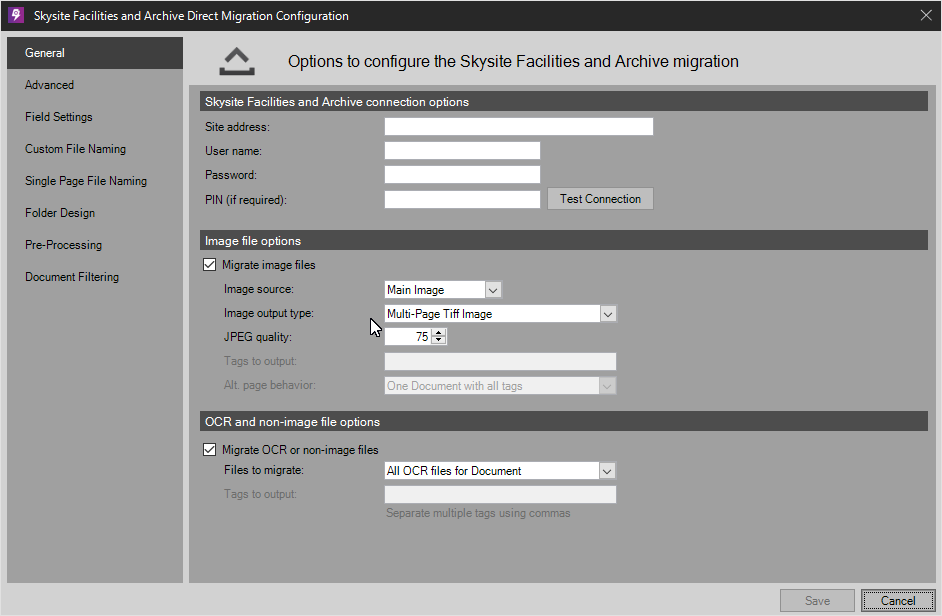Select the Folder Design page
942x616 pixels.
tap(95, 213)
